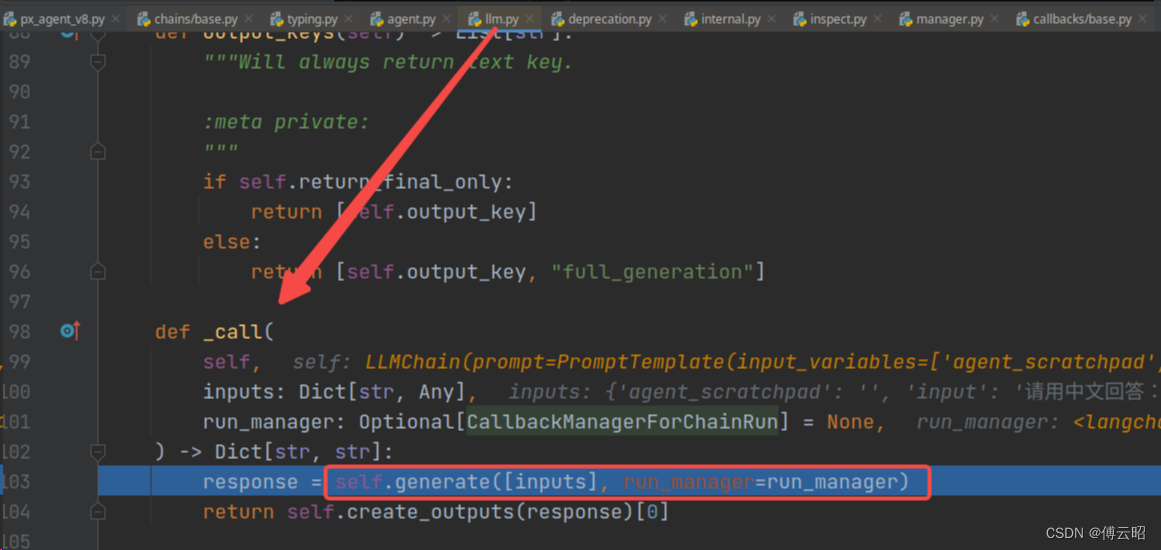Close the px_agent_v8.py tab
Image resolution: width=1161 pixels, height=550 pixels.
116,19
